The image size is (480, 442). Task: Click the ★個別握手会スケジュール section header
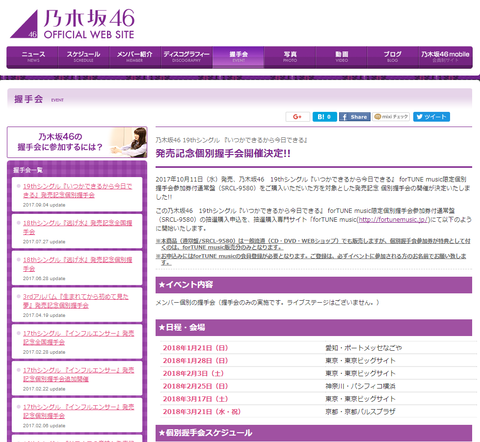pyautogui.click(x=314, y=433)
